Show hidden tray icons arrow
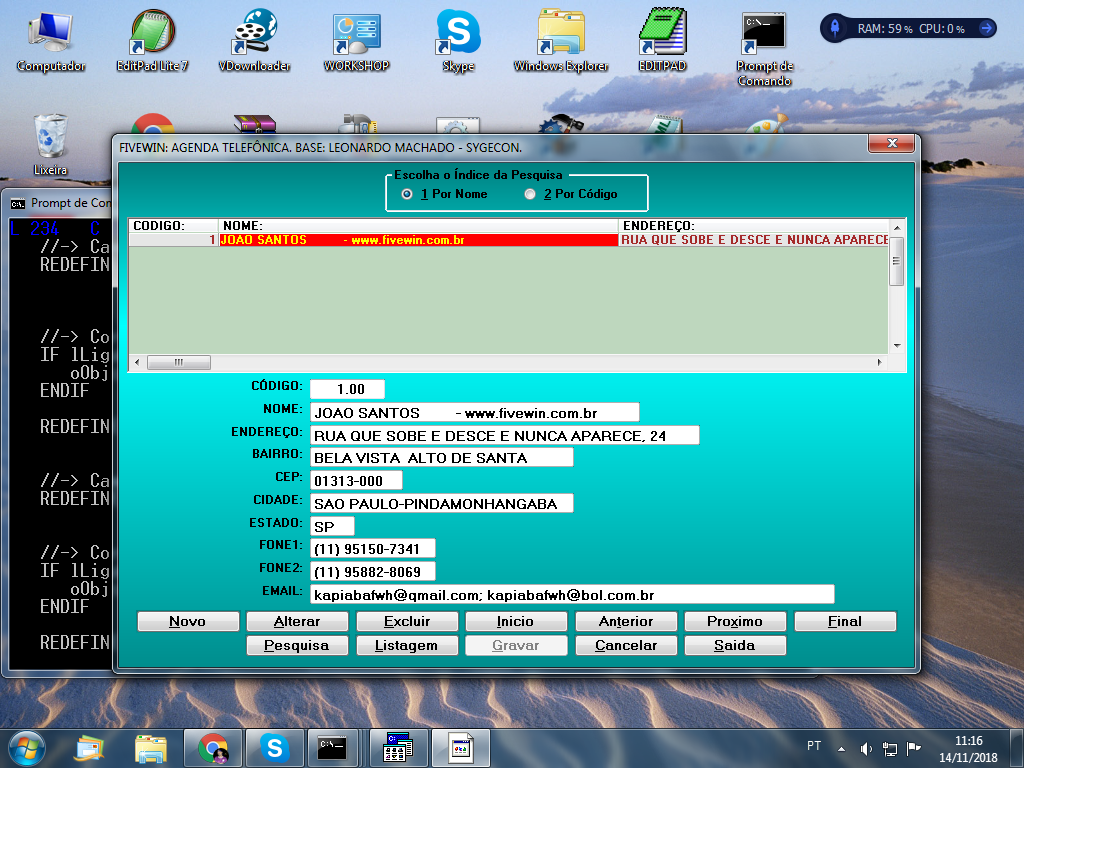This screenshot has height=864, width=1096. pyautogui.click(x=841, y=749)
